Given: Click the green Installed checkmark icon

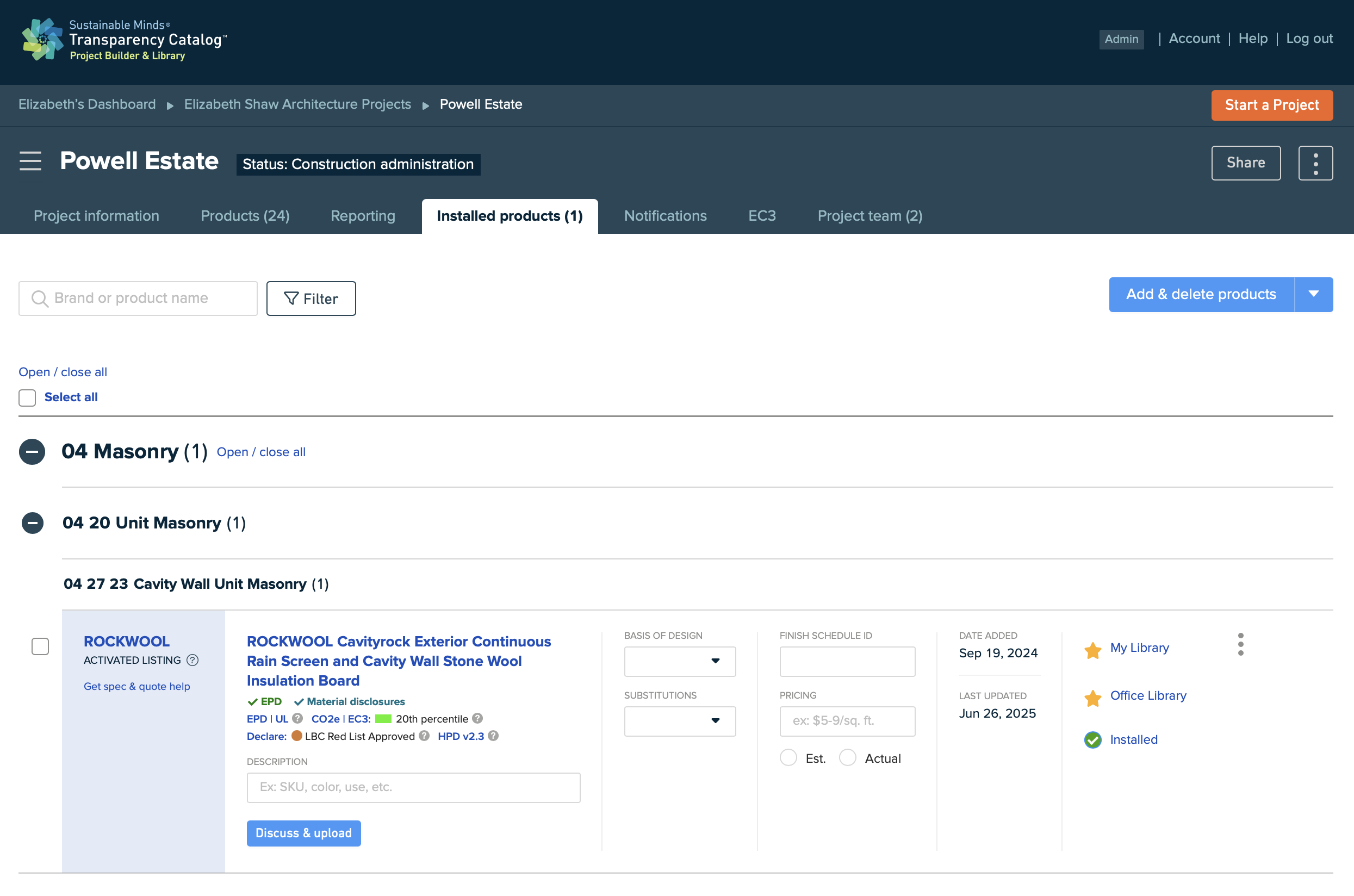Looking at the screenshot, I should coord(1092,740).
